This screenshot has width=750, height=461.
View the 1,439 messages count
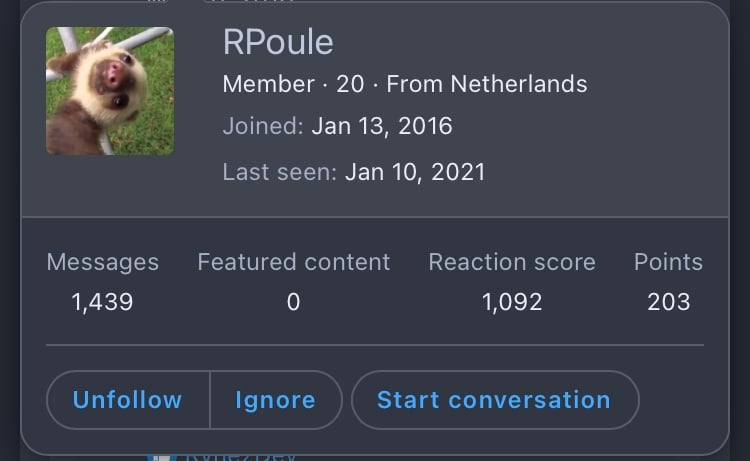pyautogui.click(x=102, y=302)
